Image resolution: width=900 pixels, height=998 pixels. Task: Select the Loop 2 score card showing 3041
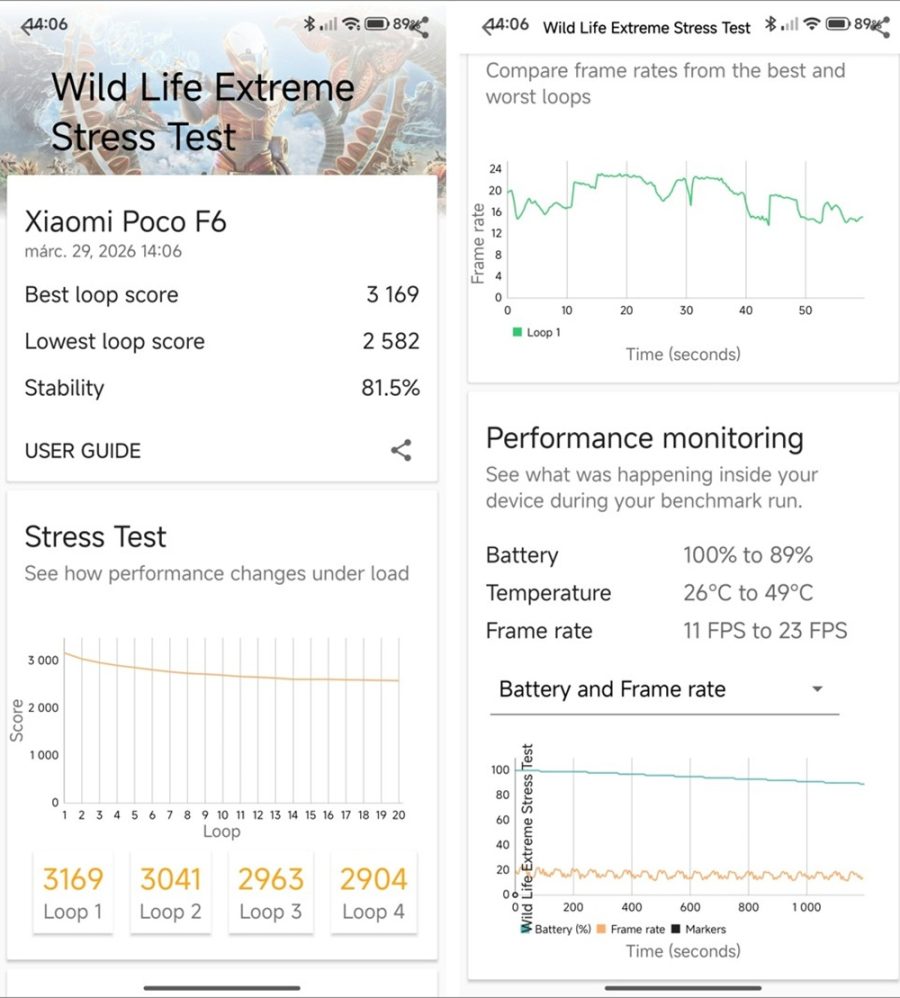click(x=170, y=892)
